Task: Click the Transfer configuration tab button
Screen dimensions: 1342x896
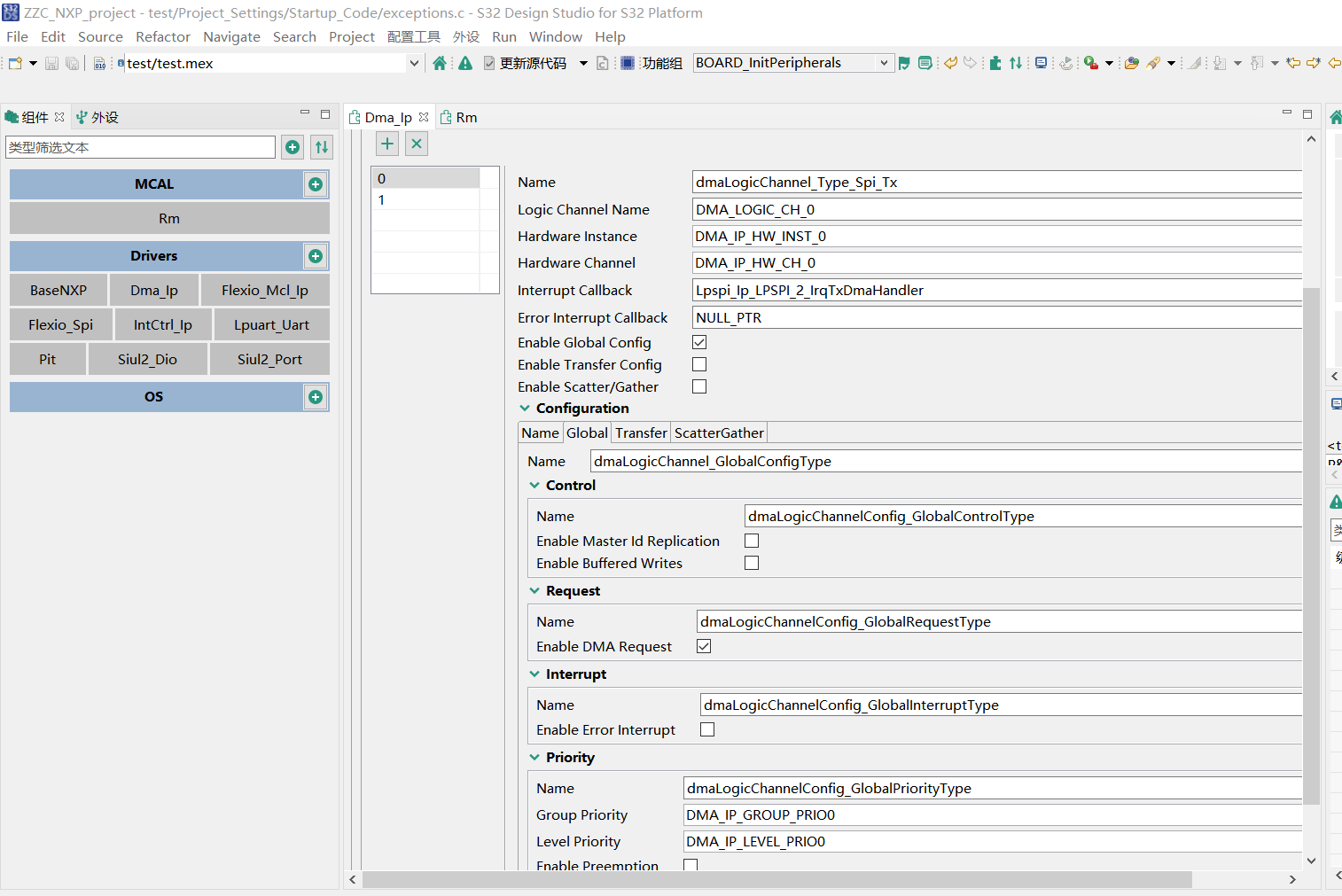Action: tap(640, 432)
